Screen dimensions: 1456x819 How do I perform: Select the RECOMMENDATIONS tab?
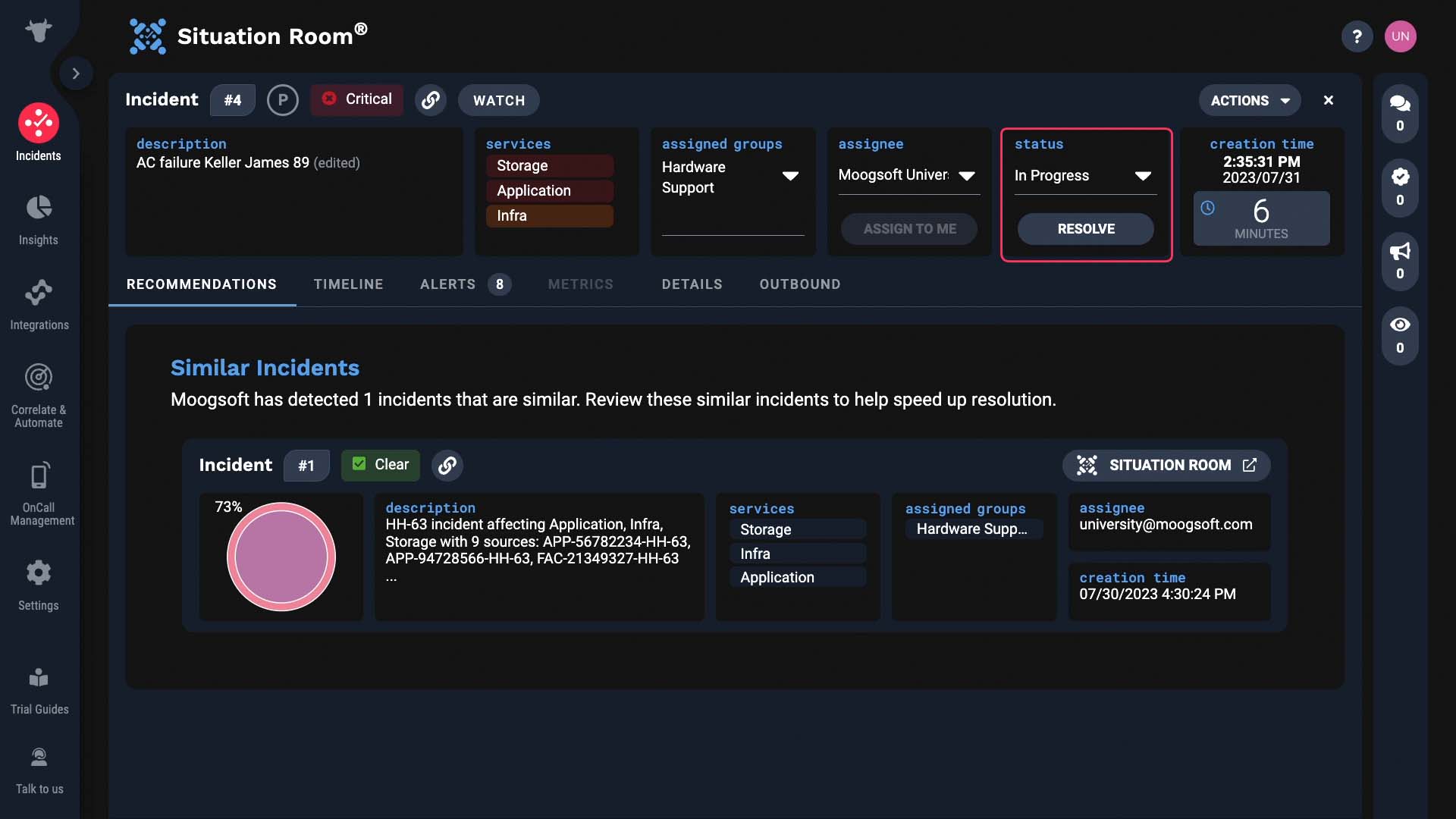(x=202, y=284)
